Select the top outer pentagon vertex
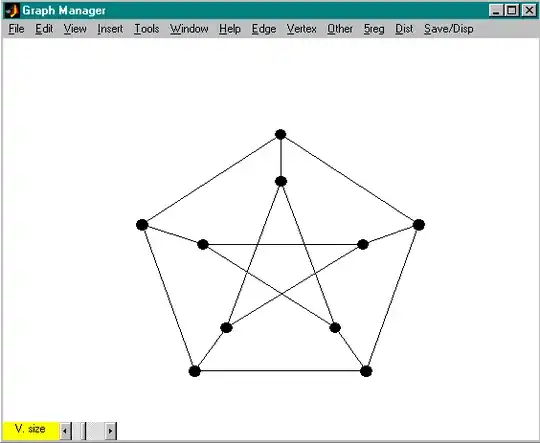The height and width of the screenshot is (443, 540). coord(281,134)
